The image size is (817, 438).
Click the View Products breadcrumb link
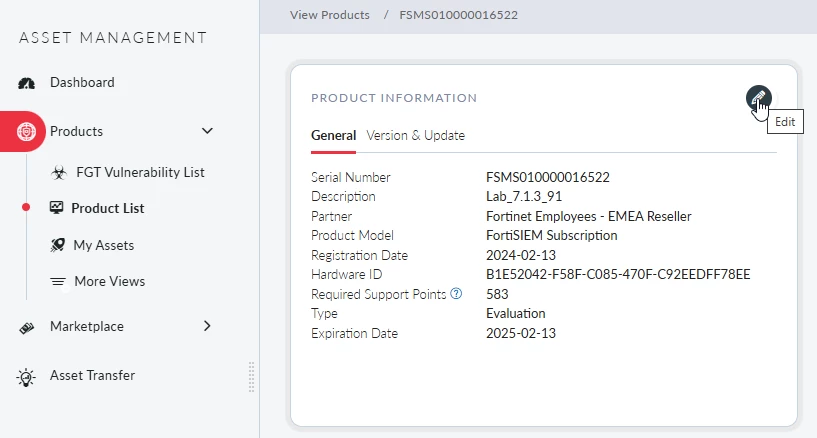[330, 15]
